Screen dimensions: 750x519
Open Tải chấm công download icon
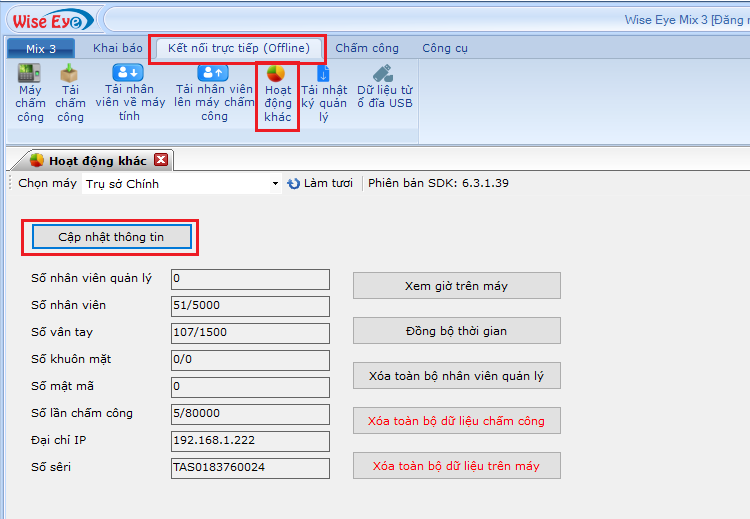tap(70, 74)
